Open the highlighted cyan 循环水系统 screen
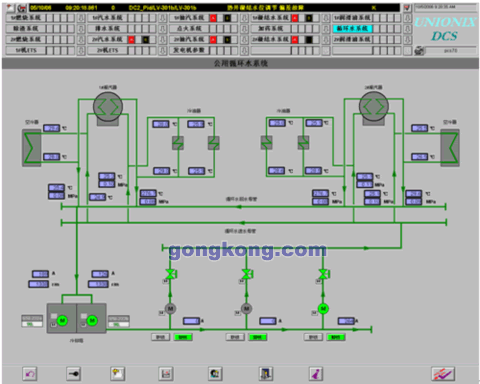480x384 pixels. coord(352,29)
